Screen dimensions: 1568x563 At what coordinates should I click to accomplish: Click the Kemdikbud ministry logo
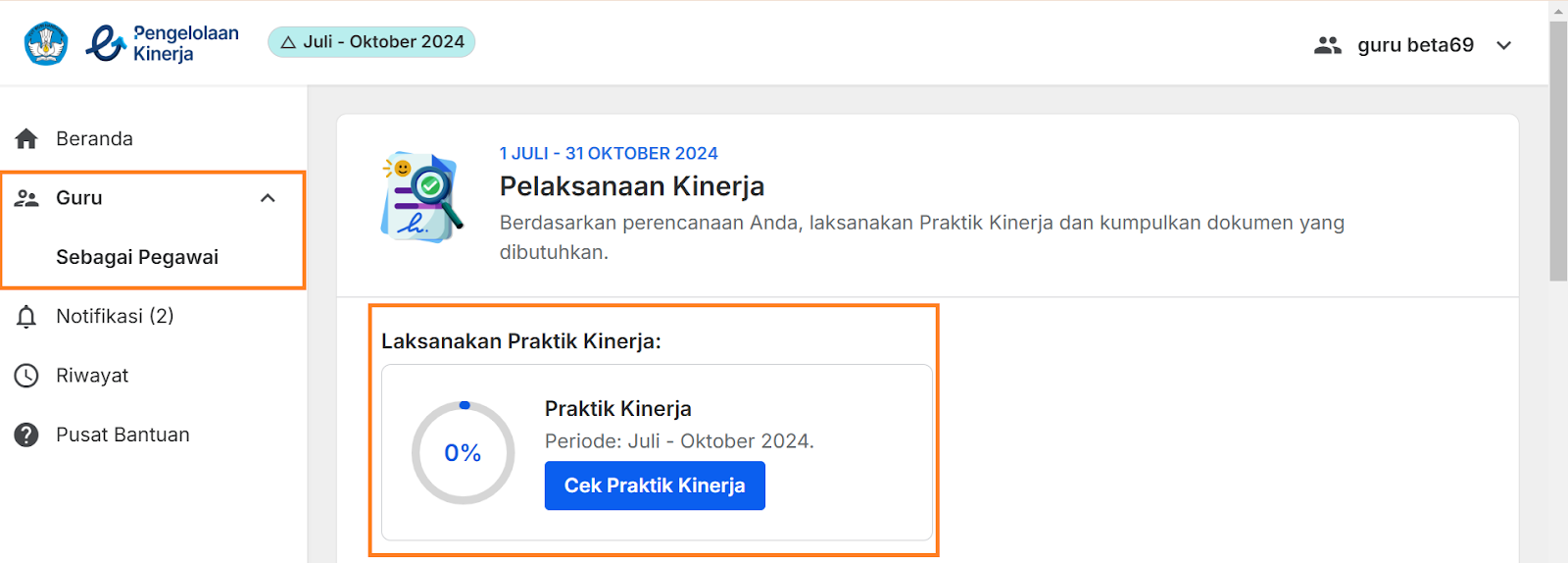pyautogui.click(x=46, y=43)
